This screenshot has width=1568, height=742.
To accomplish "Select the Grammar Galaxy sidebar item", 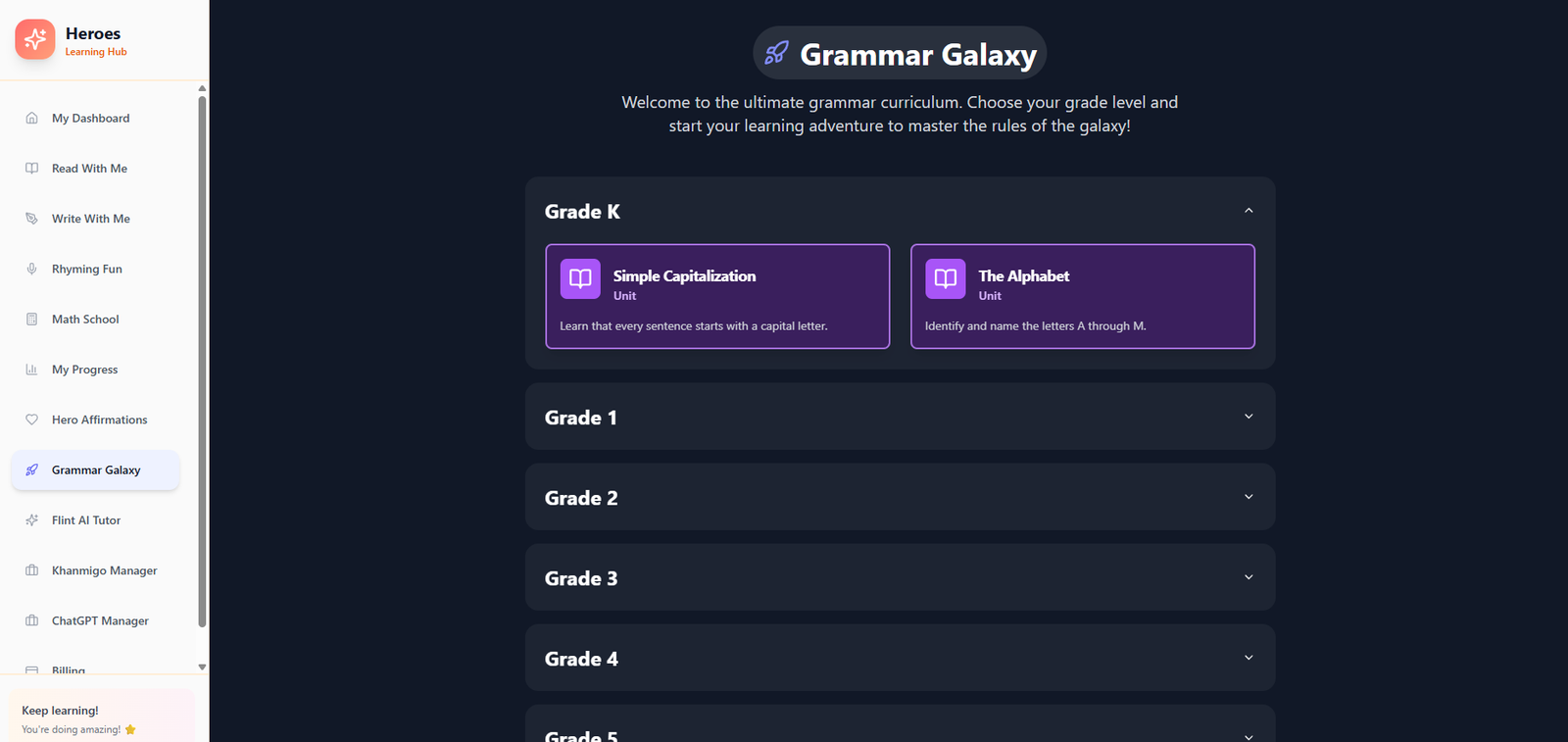I will (95, 470).
